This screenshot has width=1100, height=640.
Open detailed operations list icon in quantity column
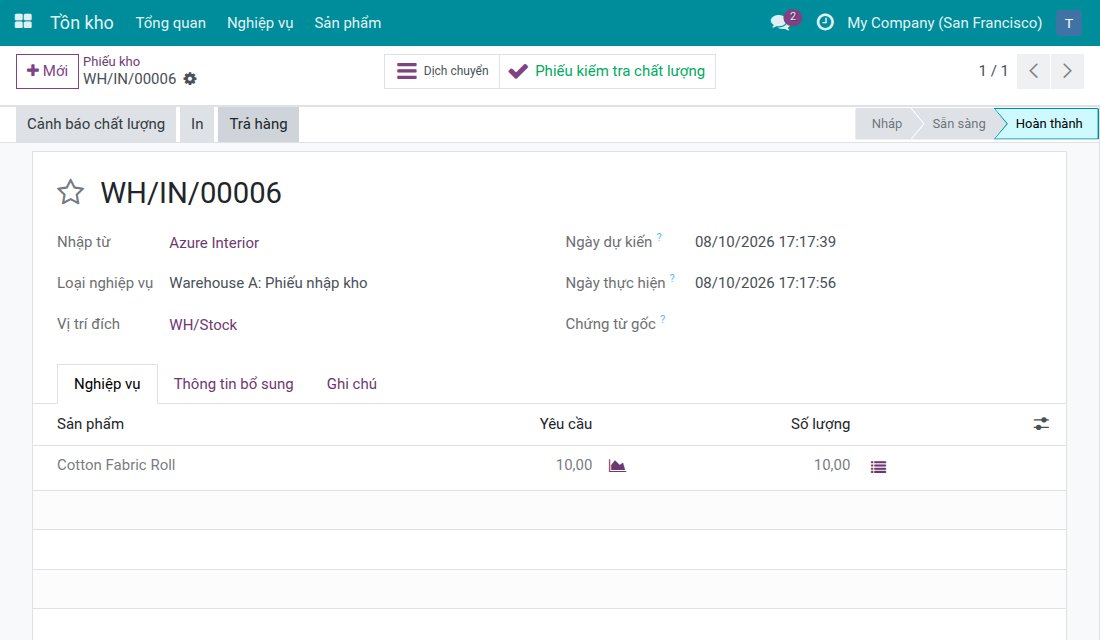click(x=878, y=467)
